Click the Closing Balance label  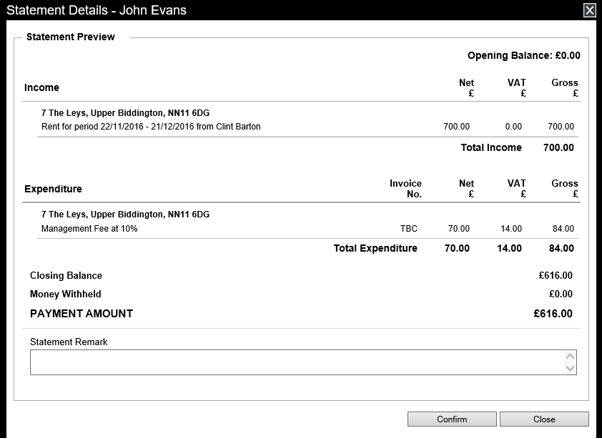click(x=66, y=276)
